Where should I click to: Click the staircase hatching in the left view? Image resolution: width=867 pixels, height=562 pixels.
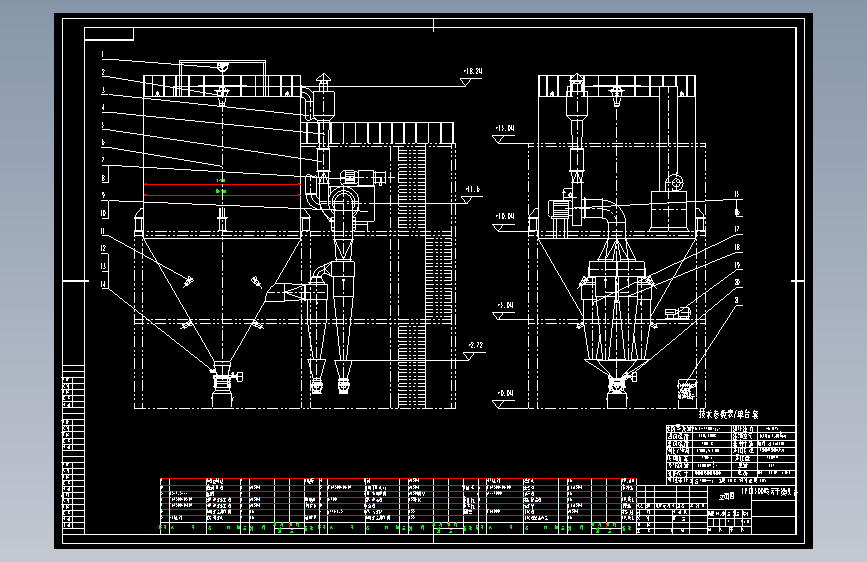pos(425,277)
